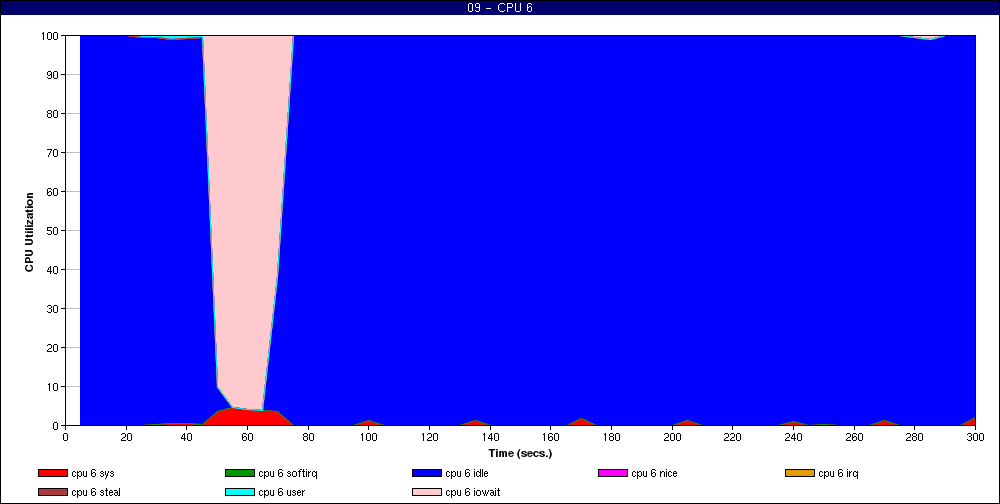Image resolution: width=1000 pixels, height=504 pixels.
Task: Click x-axis tick label 140
Action: point(490,437)
